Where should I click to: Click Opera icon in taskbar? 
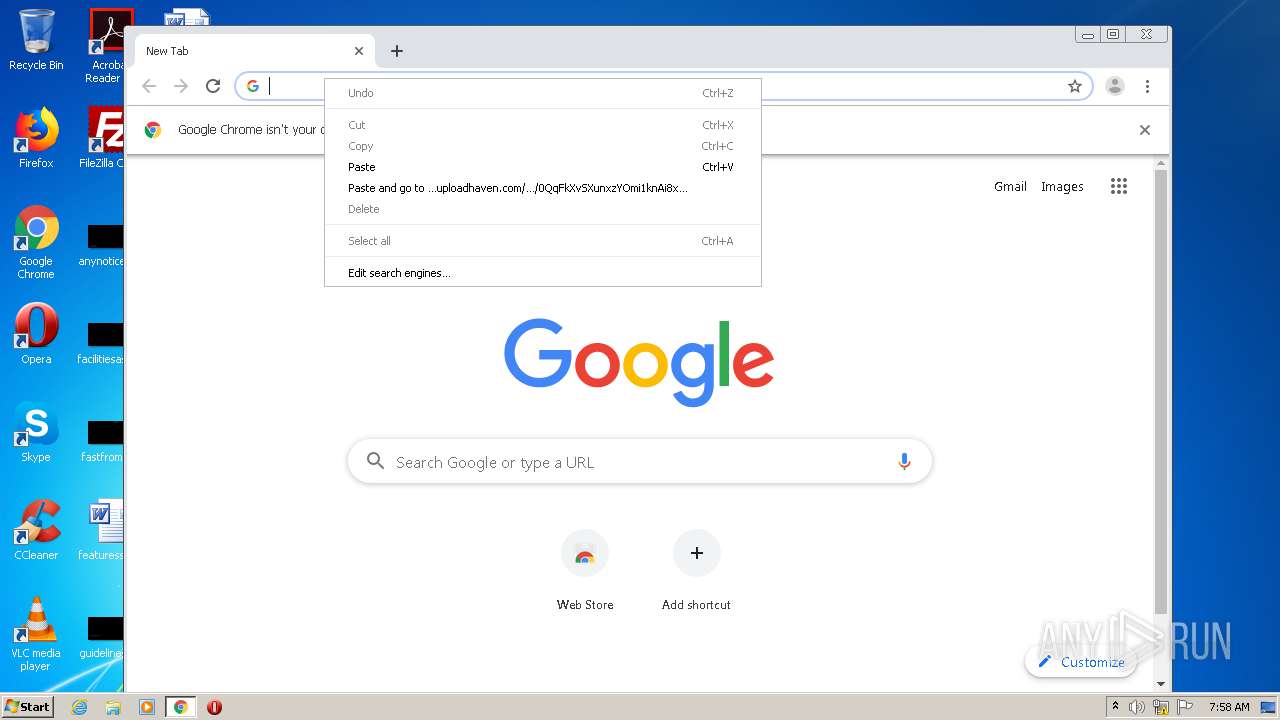[x=214, y=707]
